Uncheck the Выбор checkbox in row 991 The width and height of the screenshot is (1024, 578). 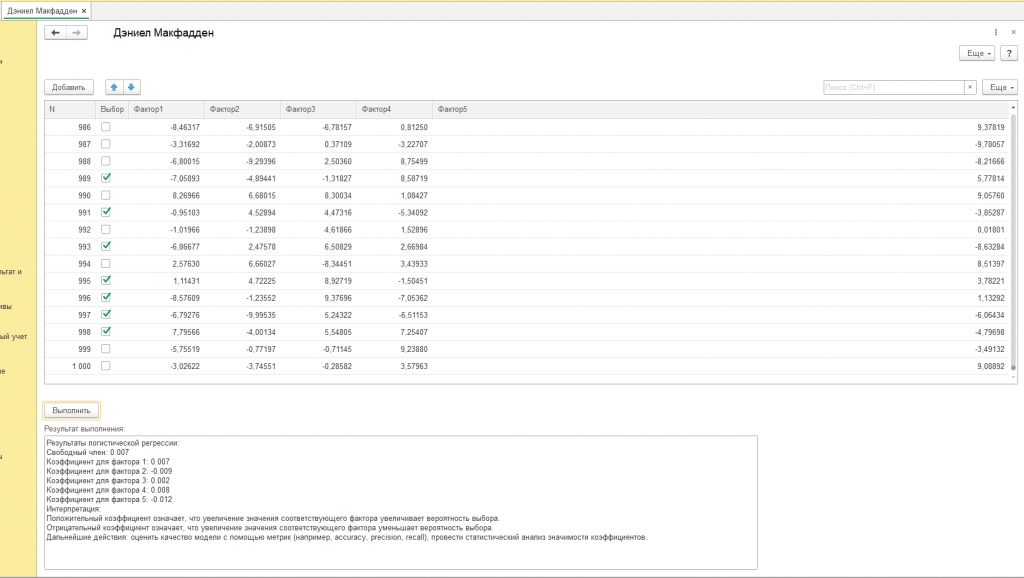coord(106,212)
